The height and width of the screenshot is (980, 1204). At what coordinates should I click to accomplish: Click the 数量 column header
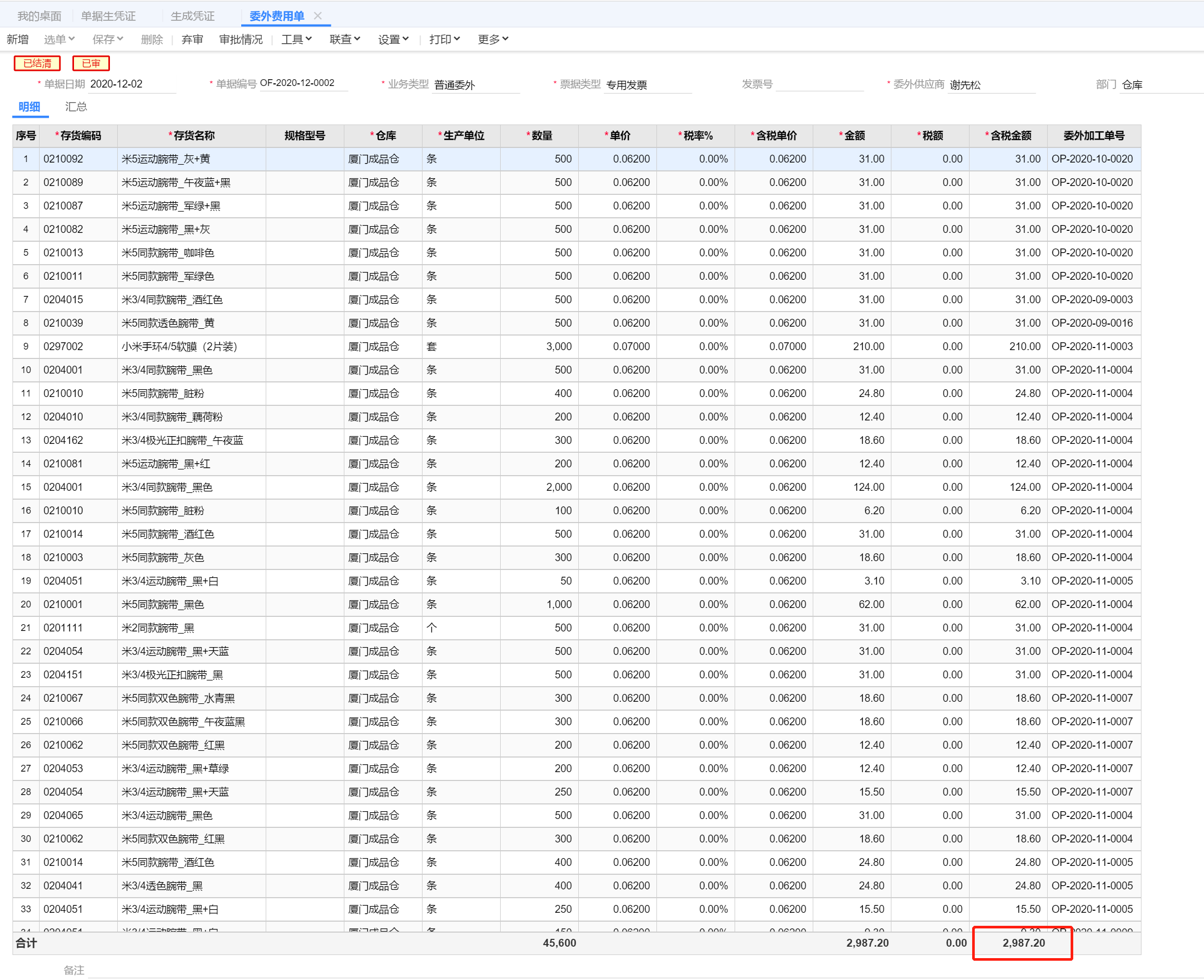(x=539, y=135)
